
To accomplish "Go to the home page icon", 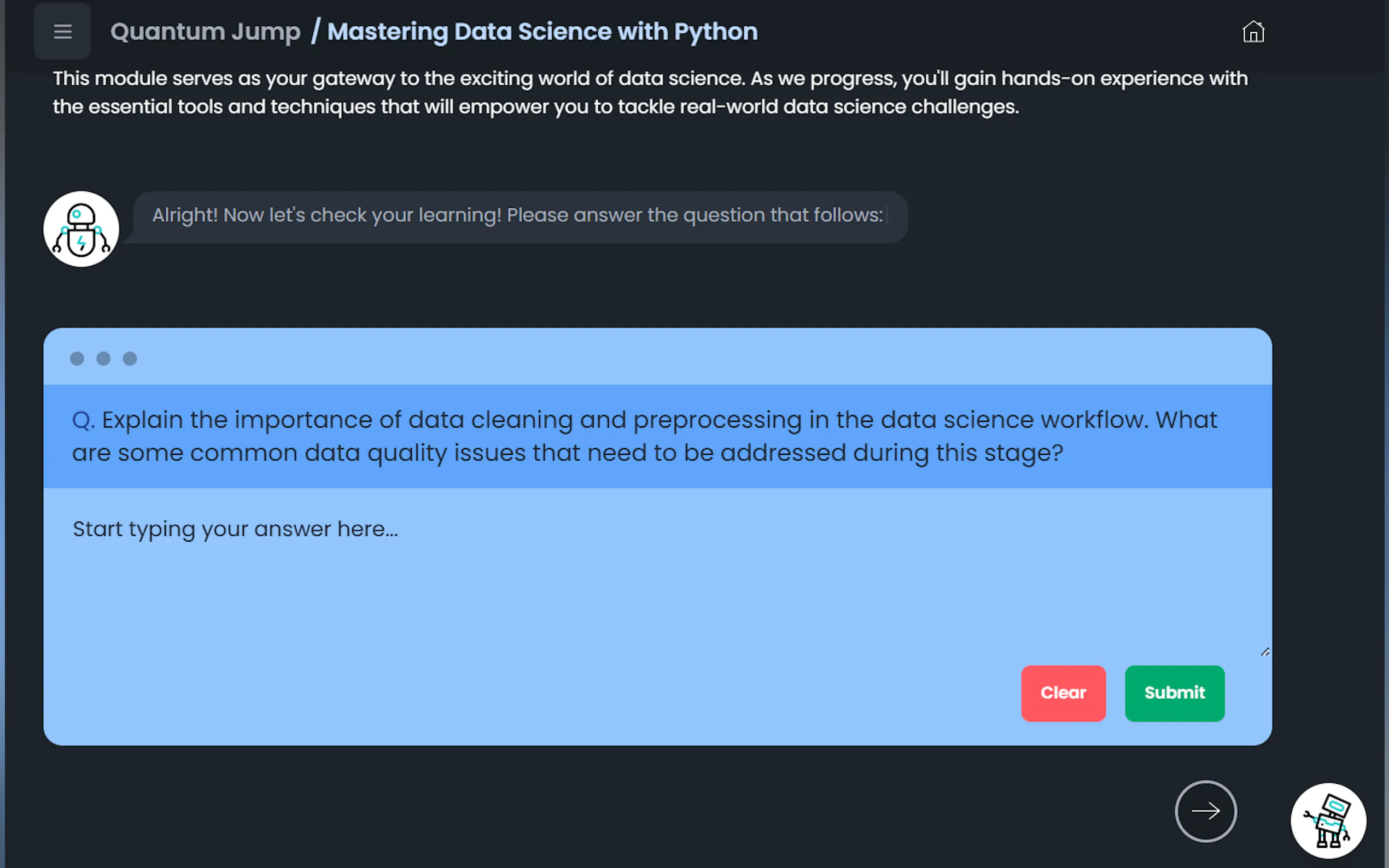I will 1253,32.
